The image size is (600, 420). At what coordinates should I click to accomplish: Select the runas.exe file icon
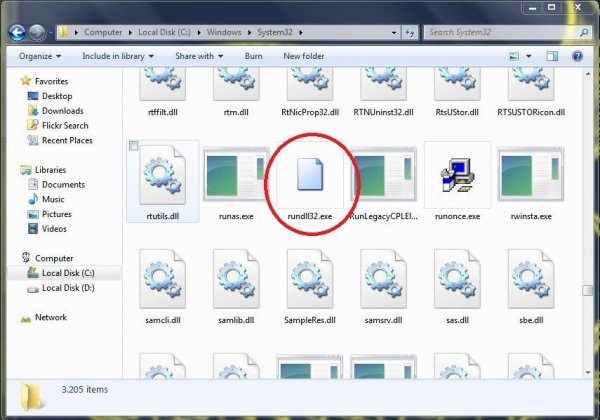coord(236,174)
